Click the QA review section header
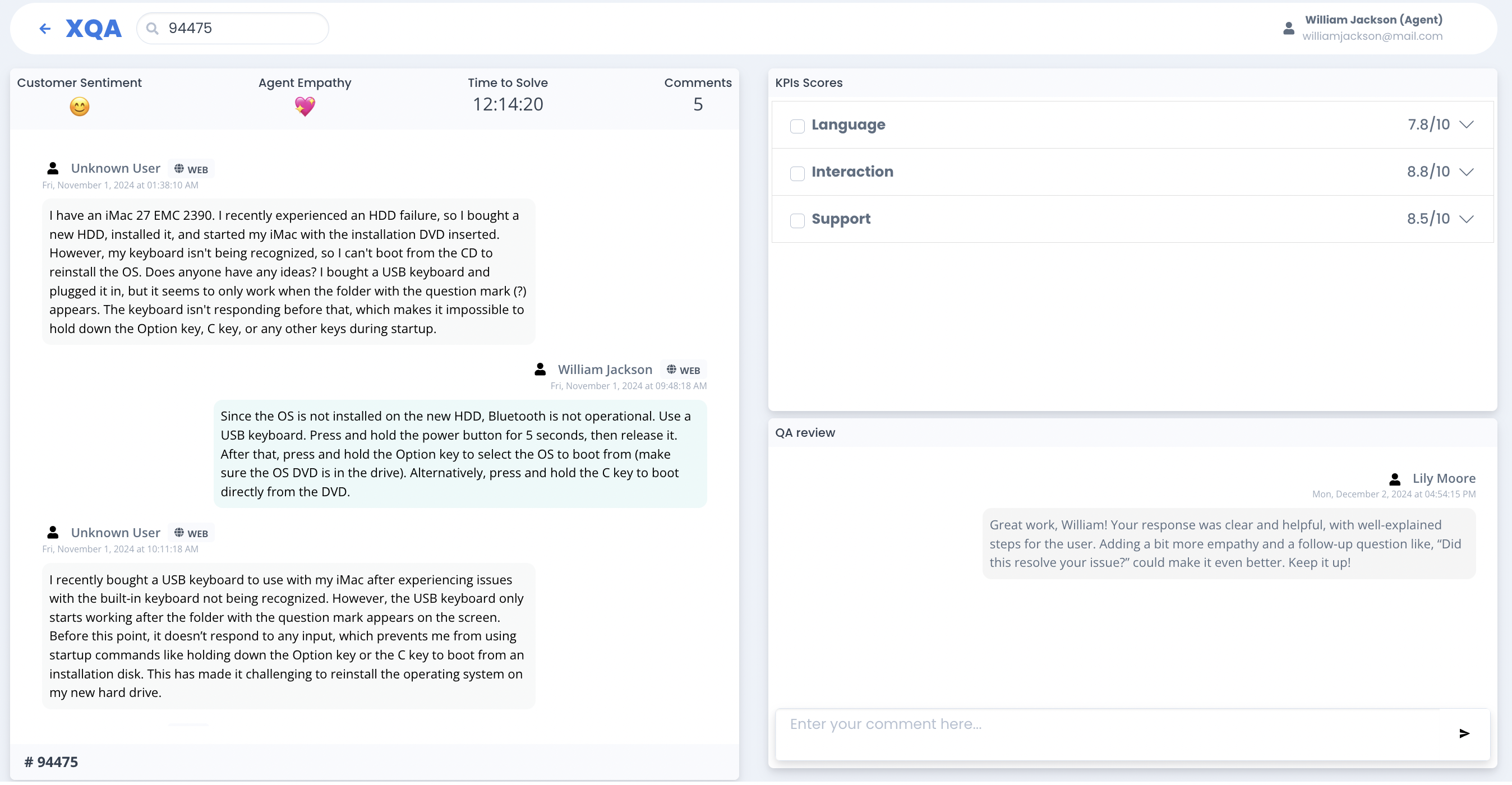 [805, 433]
